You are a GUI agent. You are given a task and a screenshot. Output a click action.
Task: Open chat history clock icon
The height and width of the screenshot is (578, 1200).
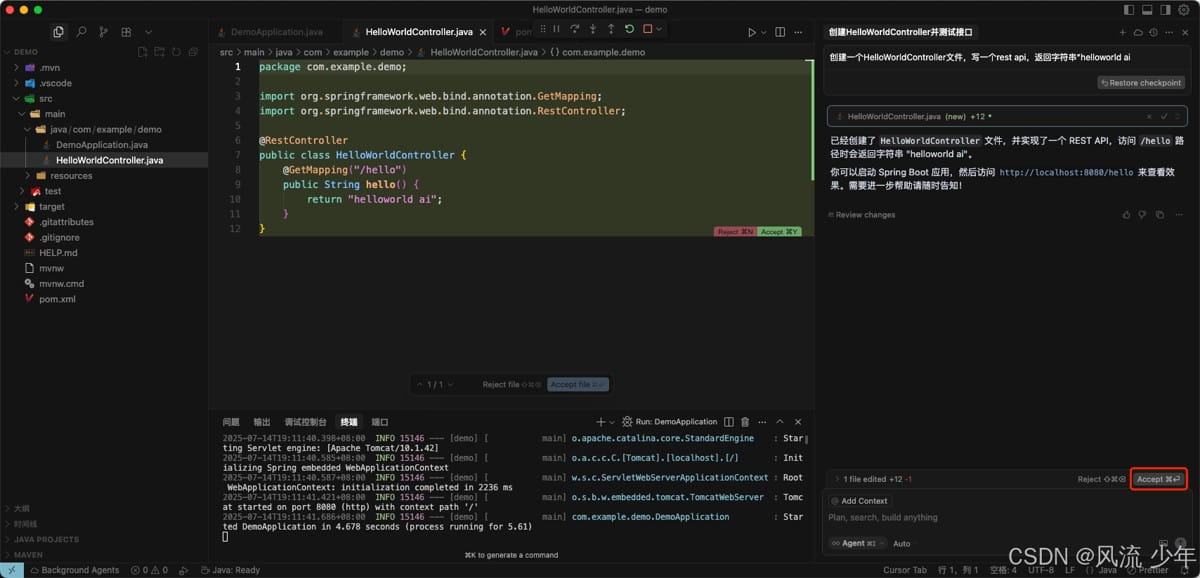coord(1153,32)
